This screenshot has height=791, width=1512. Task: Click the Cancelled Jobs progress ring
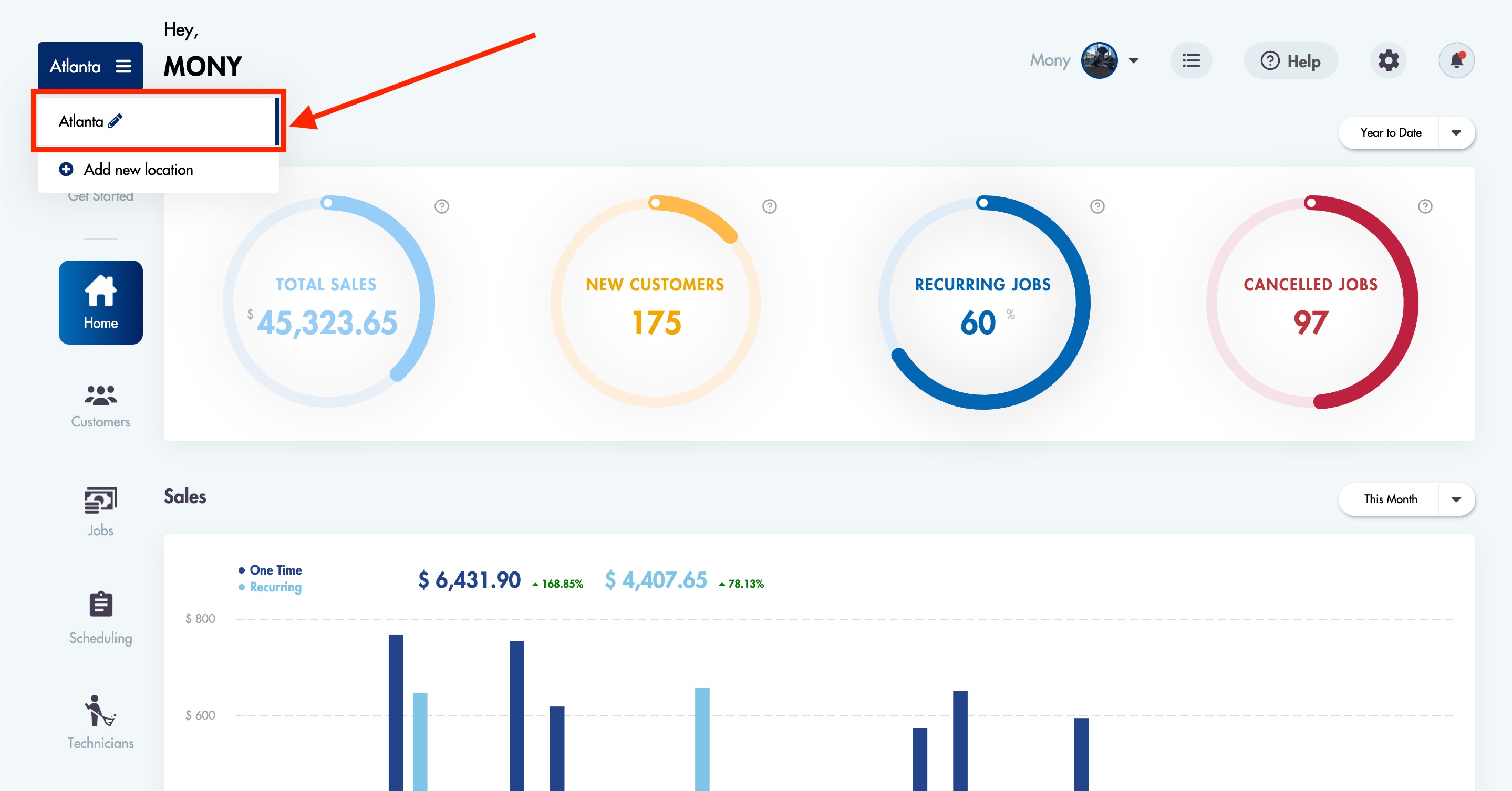1312,302
